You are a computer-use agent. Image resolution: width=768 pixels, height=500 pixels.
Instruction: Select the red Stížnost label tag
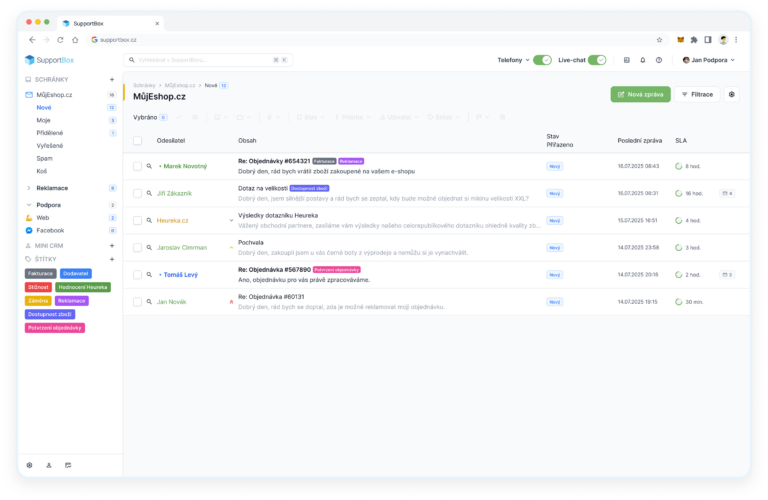point(38,287)
